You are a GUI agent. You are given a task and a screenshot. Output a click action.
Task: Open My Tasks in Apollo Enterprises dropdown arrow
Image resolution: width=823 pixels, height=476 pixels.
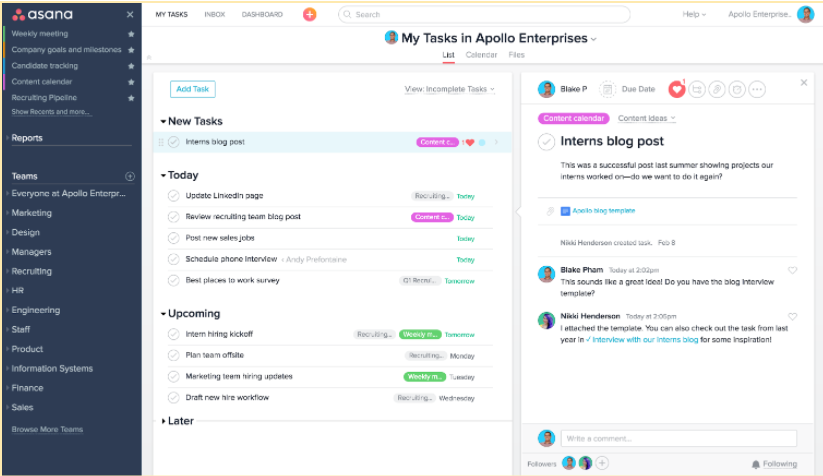click(594, 39)
